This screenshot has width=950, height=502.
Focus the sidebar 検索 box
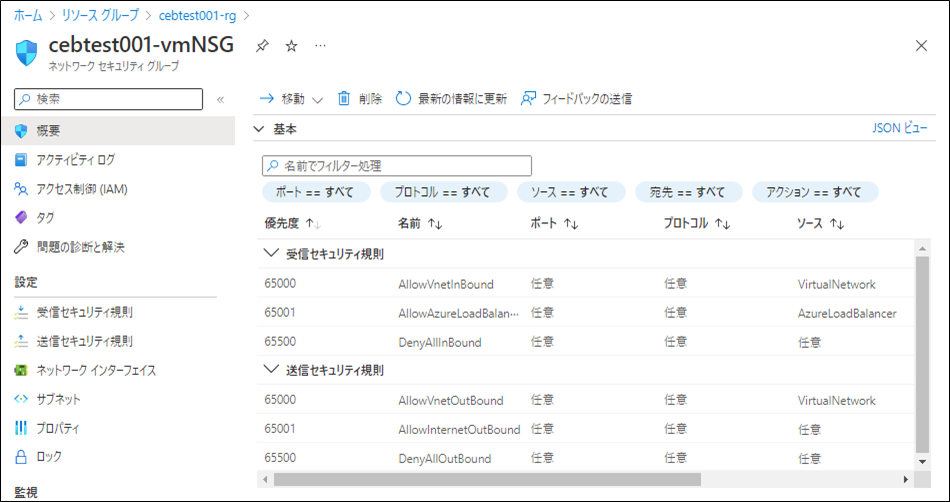tap(108, 99)
